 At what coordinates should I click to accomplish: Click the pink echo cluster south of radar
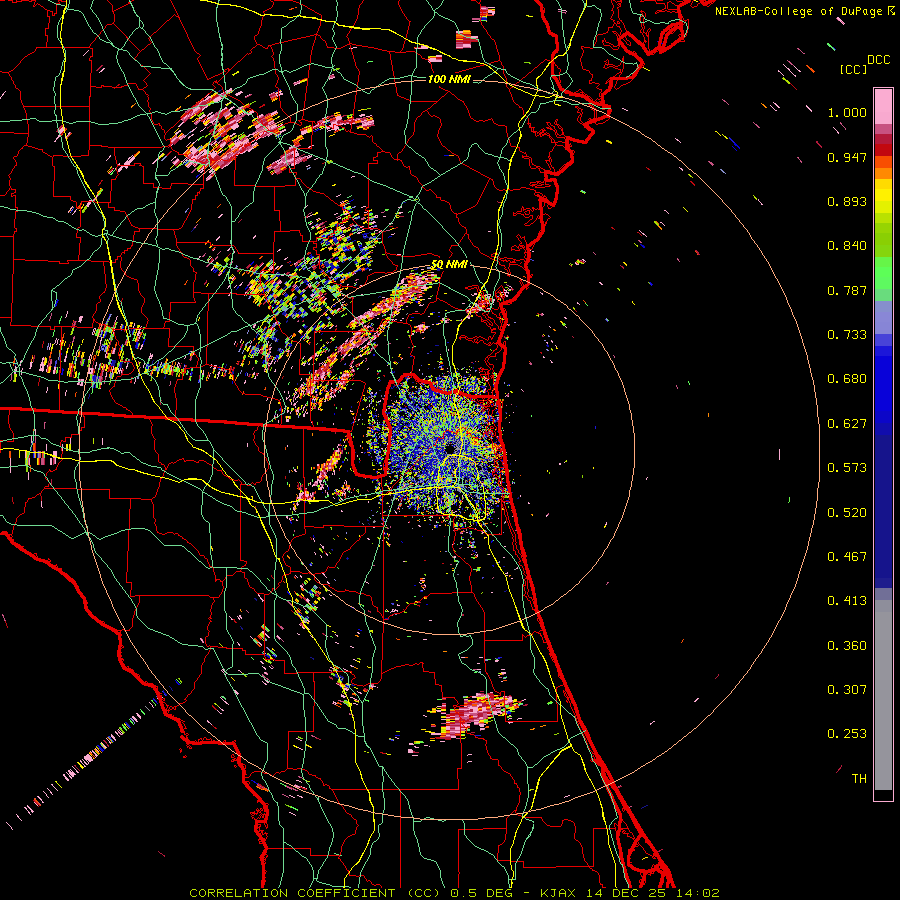(474, 715)
